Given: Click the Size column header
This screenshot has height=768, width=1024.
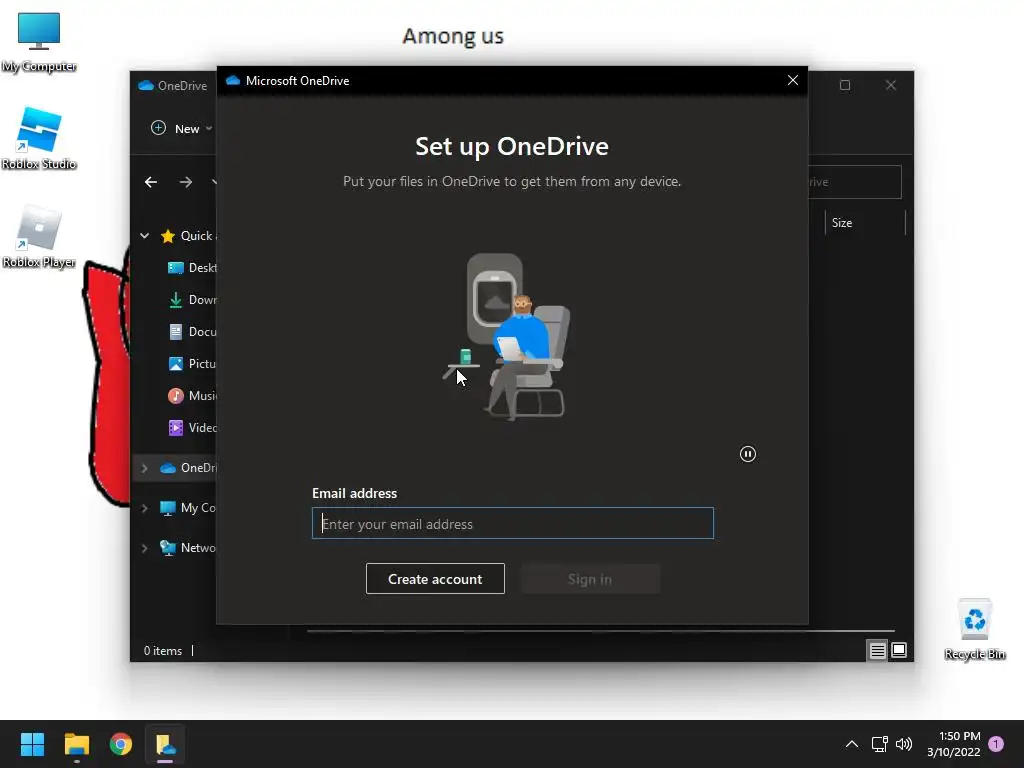Looking at the screenshot, I should tap(842, 223).
